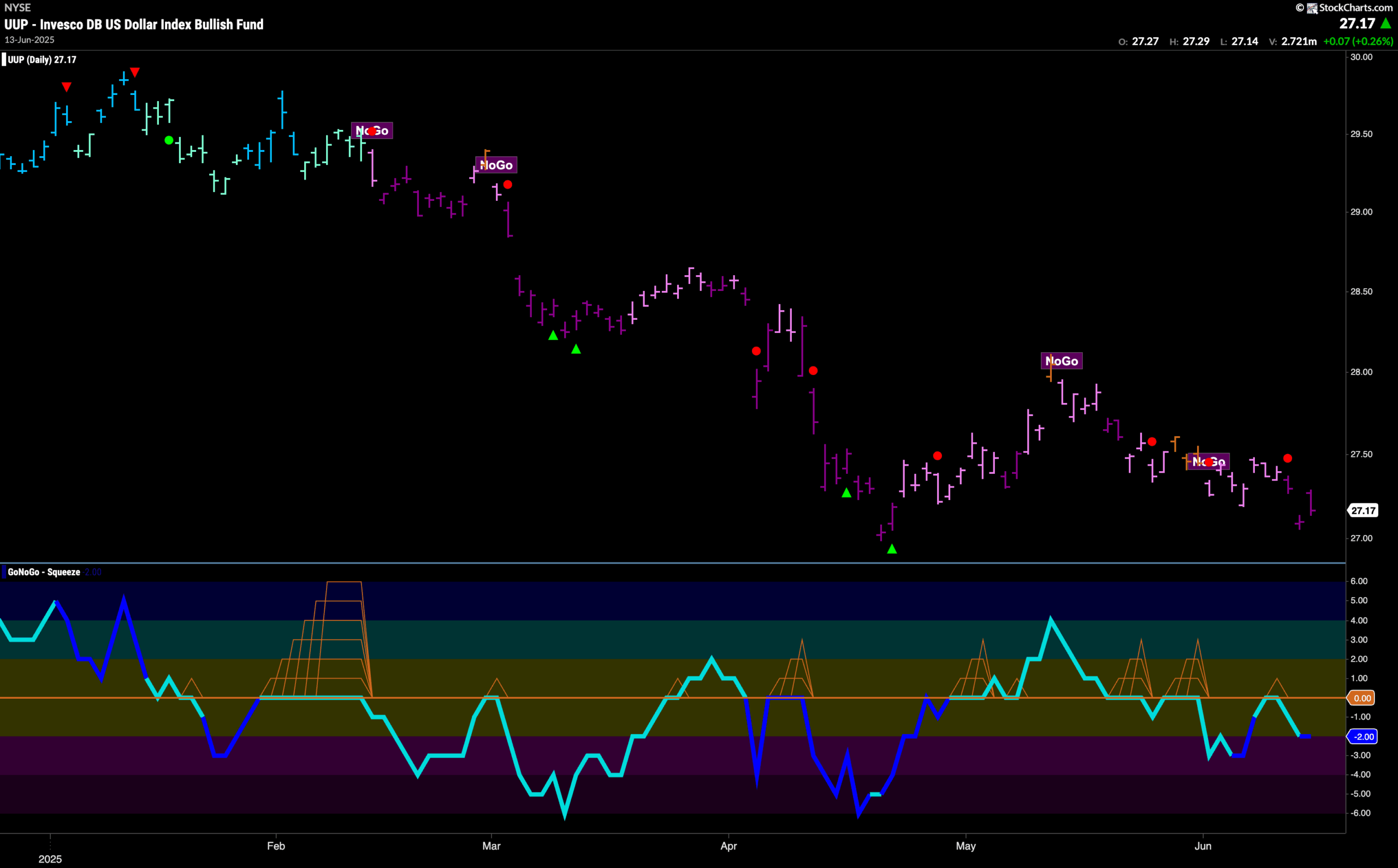Click the first red down-triangle marker in early January
The height and width of the screenshot is (868, 1398).
(x=67, y=87)
